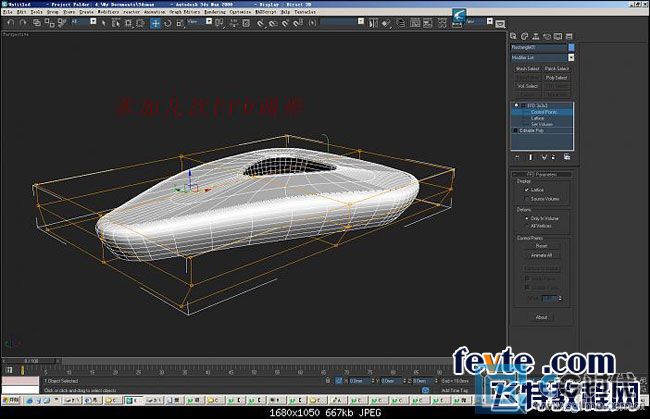This screenshot has height=419, width=650.
Task: Toggle the Lattice display checkbox
Action: click(527, 190)
